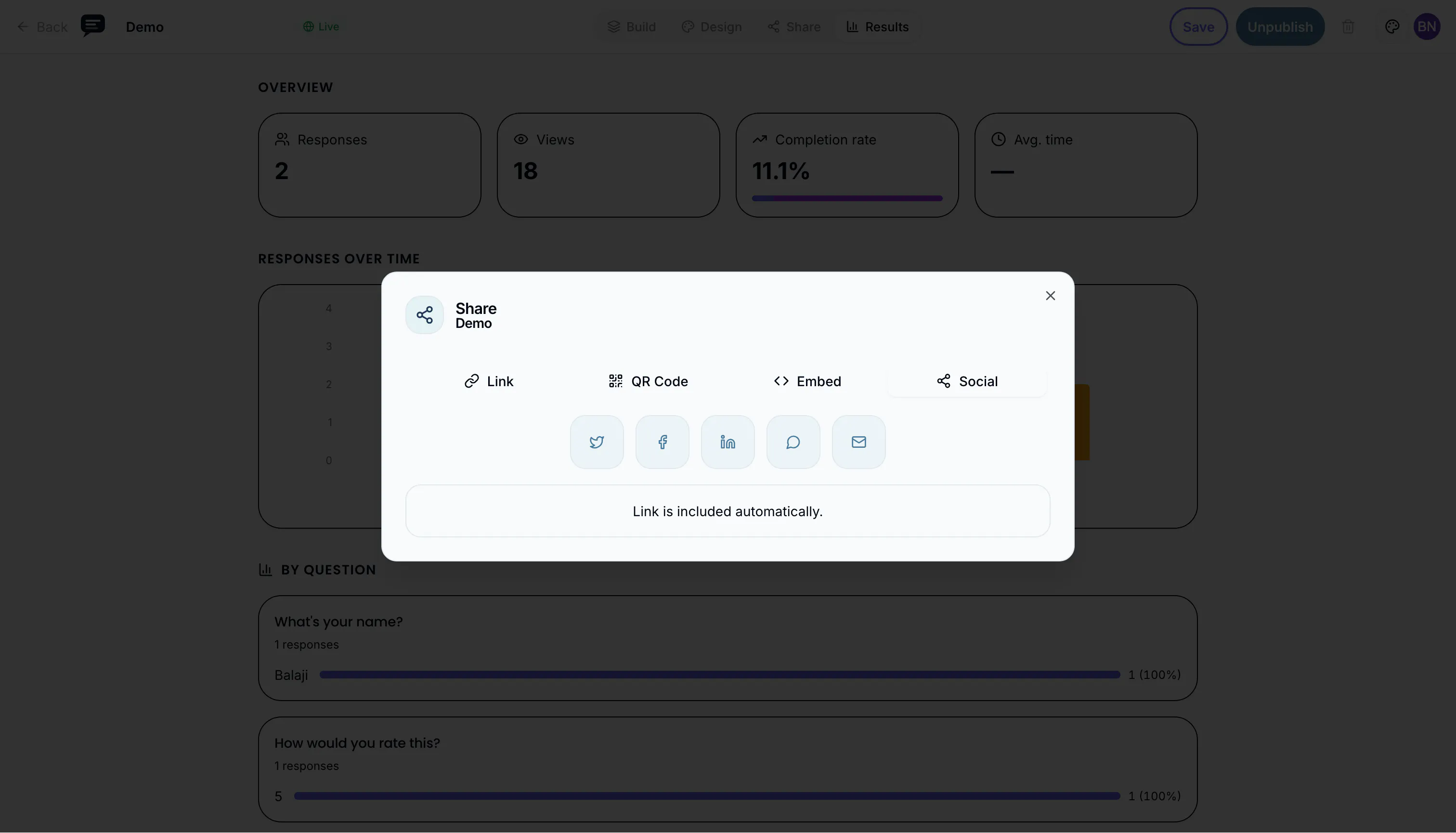Close the Share dialog
This screenshot has width=1456, height=833.
tap(1051, 296)
